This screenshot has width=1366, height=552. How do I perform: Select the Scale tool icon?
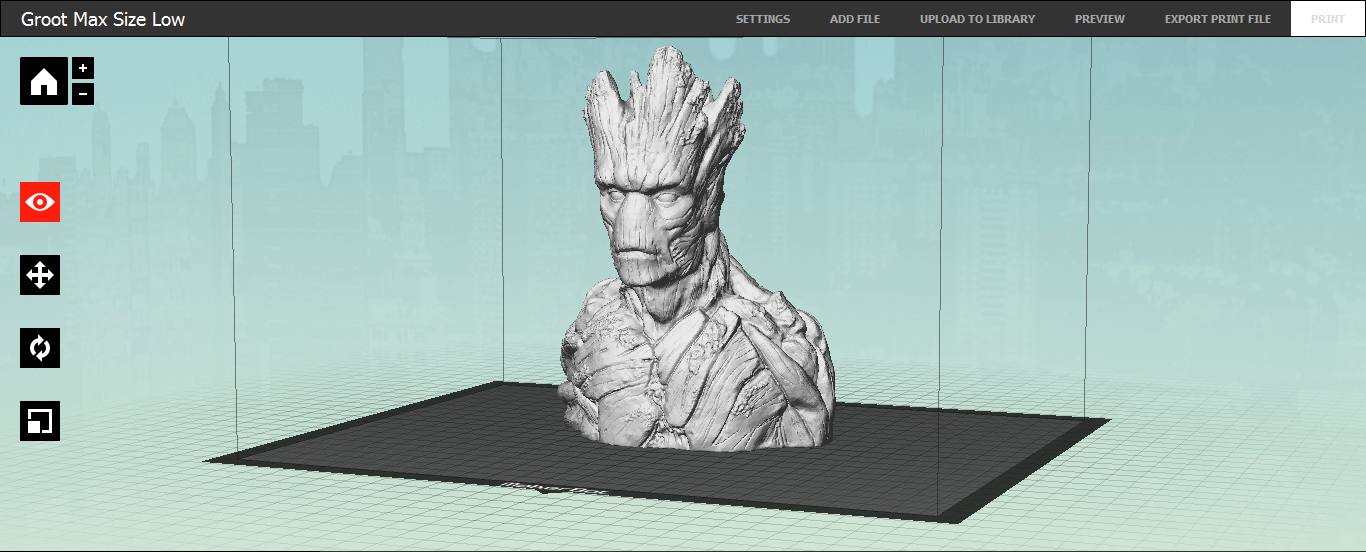pyautogui.click(x=40, y=421)
